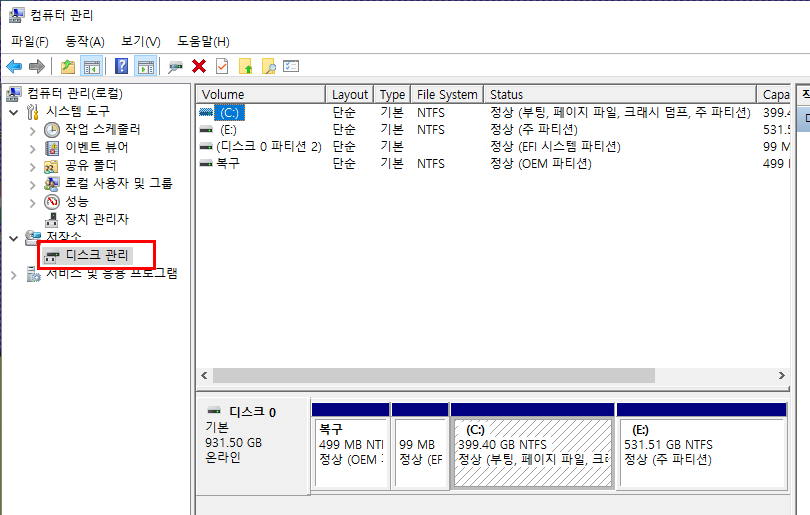The width and height of the screenshot is (810, 515).
Task: Open the 파일(F) menu
Action: tap(30, 41)
